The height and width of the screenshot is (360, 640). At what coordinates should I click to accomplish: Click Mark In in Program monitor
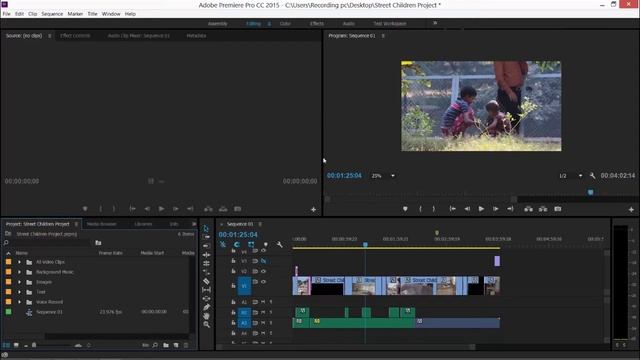(420, 209)
